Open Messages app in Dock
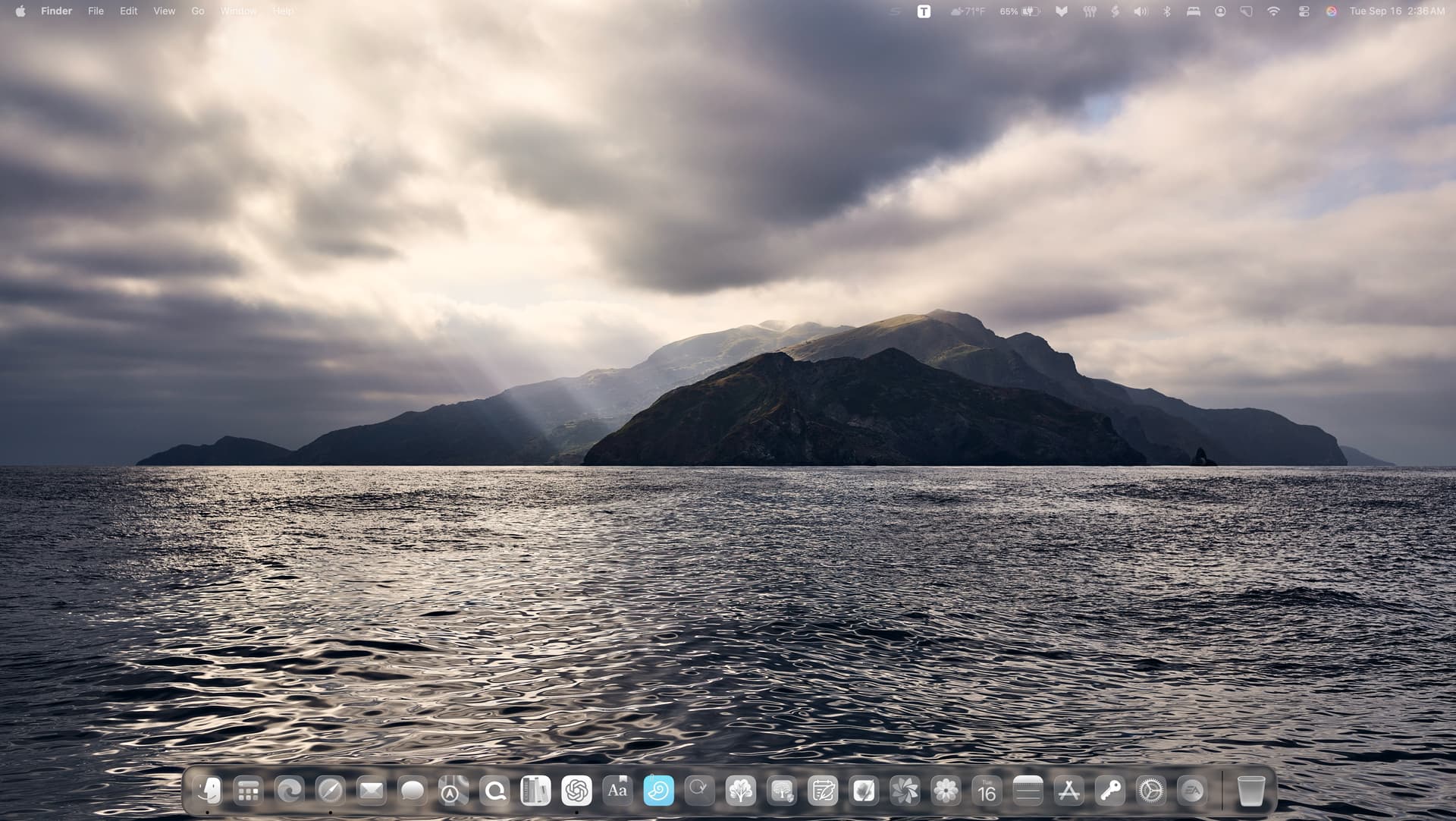Image resolution: width=1456 pixels, height=821 pixels. coord(412,791)
